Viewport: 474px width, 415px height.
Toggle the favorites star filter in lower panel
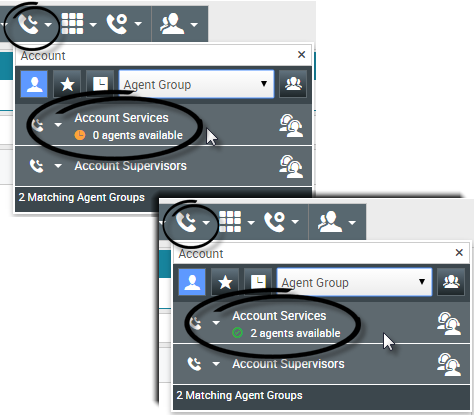[225, 282]
